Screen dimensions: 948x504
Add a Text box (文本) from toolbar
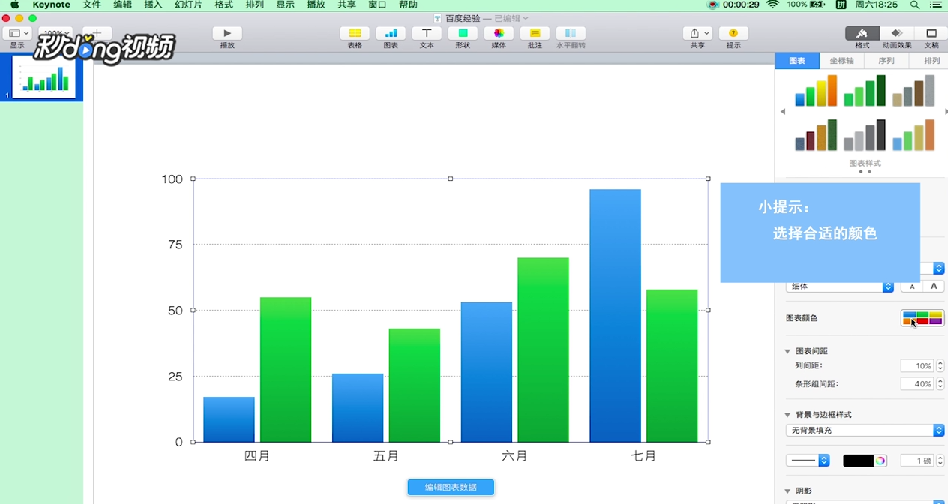pyautogui.click(x=427, y=33)
